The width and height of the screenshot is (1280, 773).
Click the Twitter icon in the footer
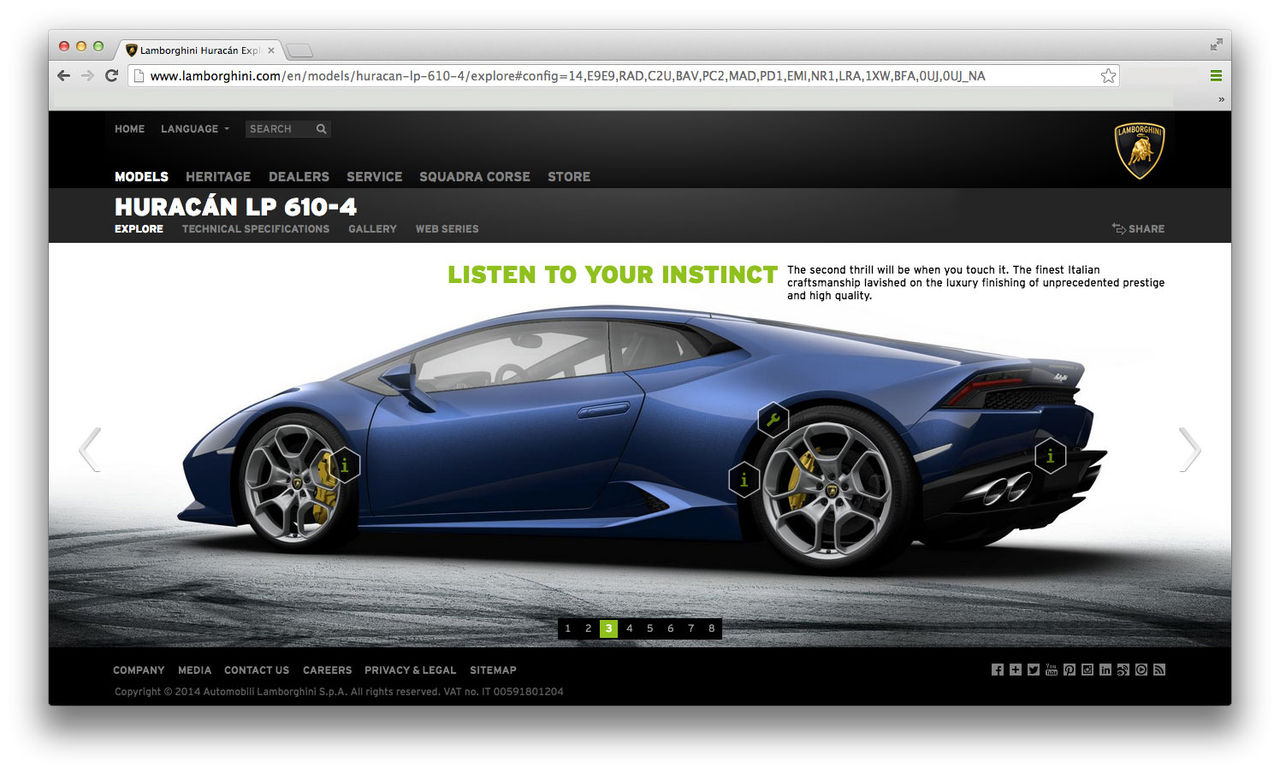coord(1033,669)
